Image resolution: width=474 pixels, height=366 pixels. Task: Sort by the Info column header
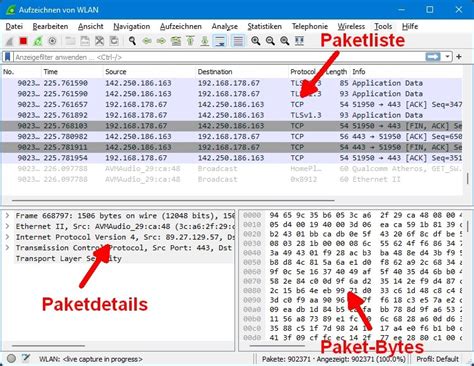click(x=406, y=72)
